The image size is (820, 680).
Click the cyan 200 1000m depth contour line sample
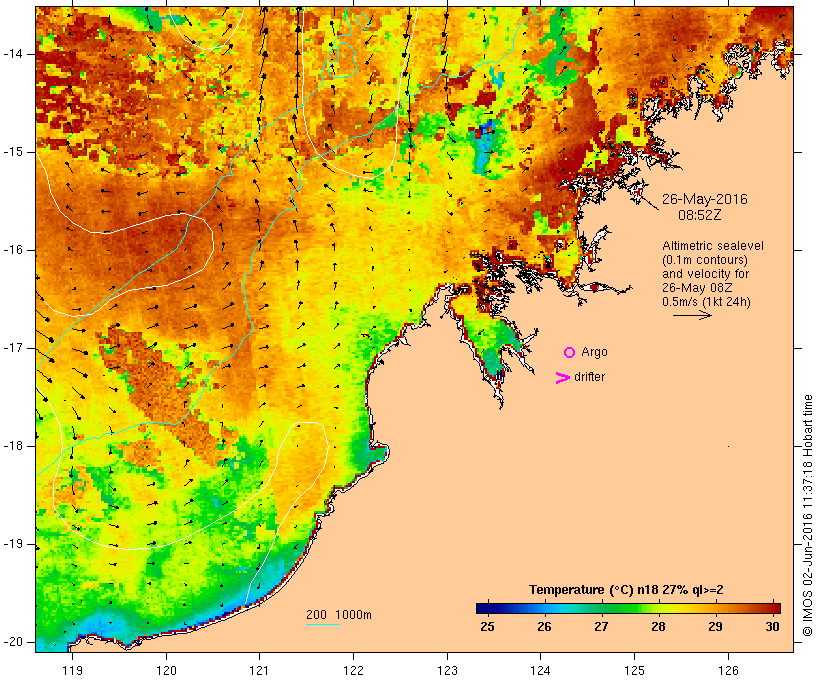click(323, 624)
